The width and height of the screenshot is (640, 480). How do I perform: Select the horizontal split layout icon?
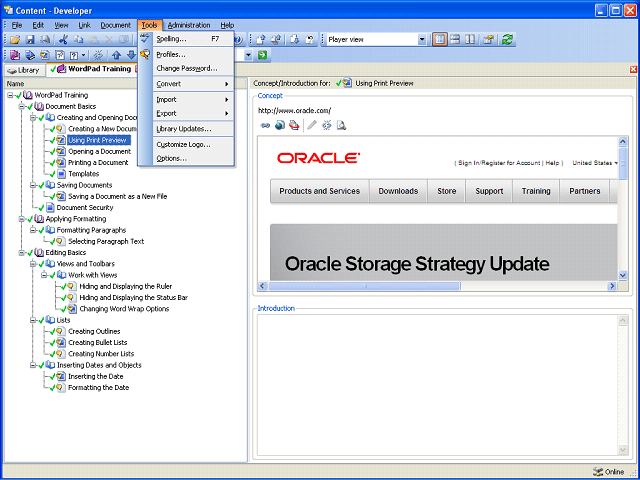(x=455, y=40)
